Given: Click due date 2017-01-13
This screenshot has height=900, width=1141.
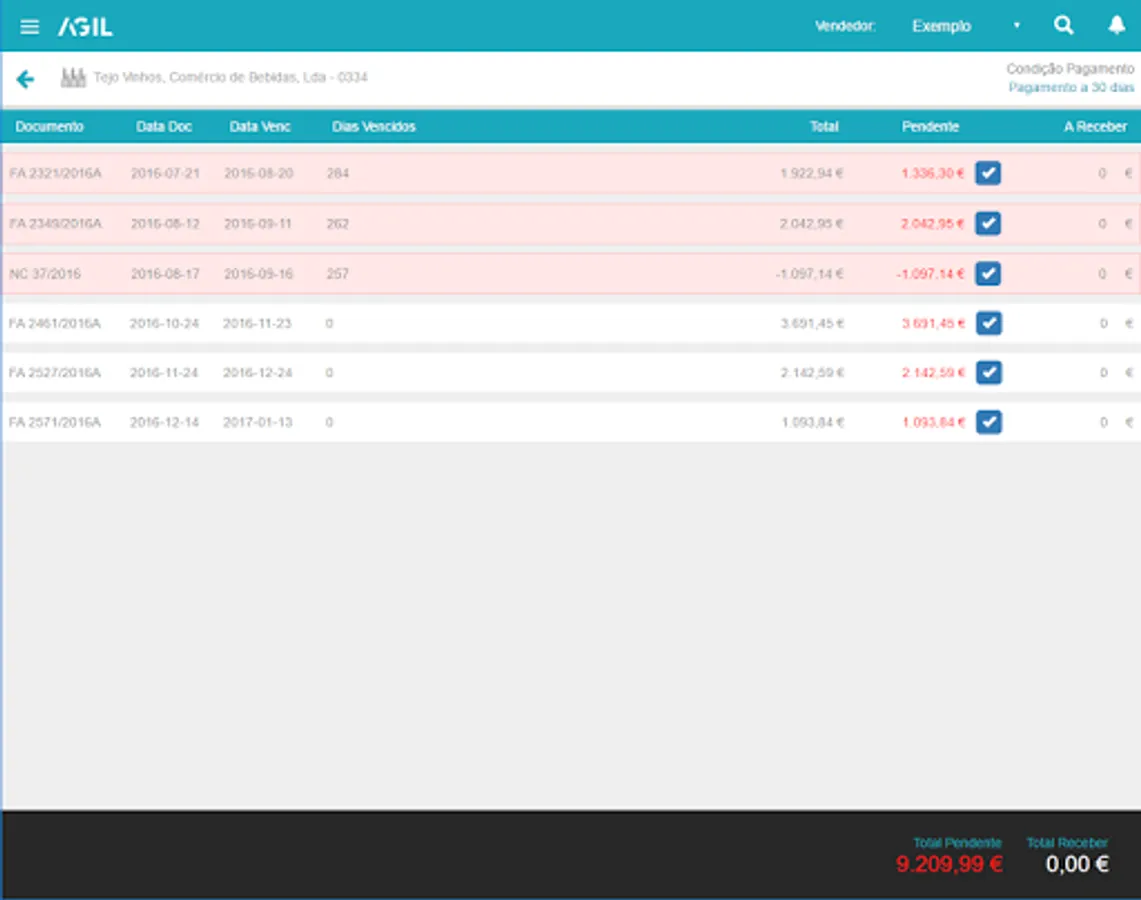Looking at the screenshot, I should point(258,422).
